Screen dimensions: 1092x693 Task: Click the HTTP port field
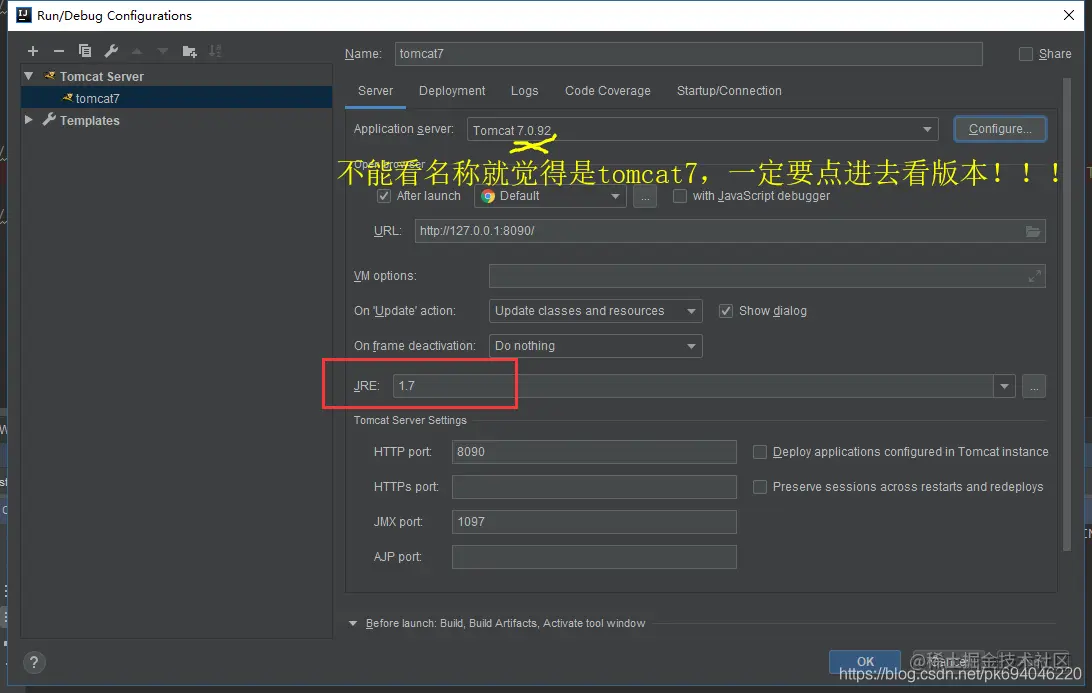(594, 452)
